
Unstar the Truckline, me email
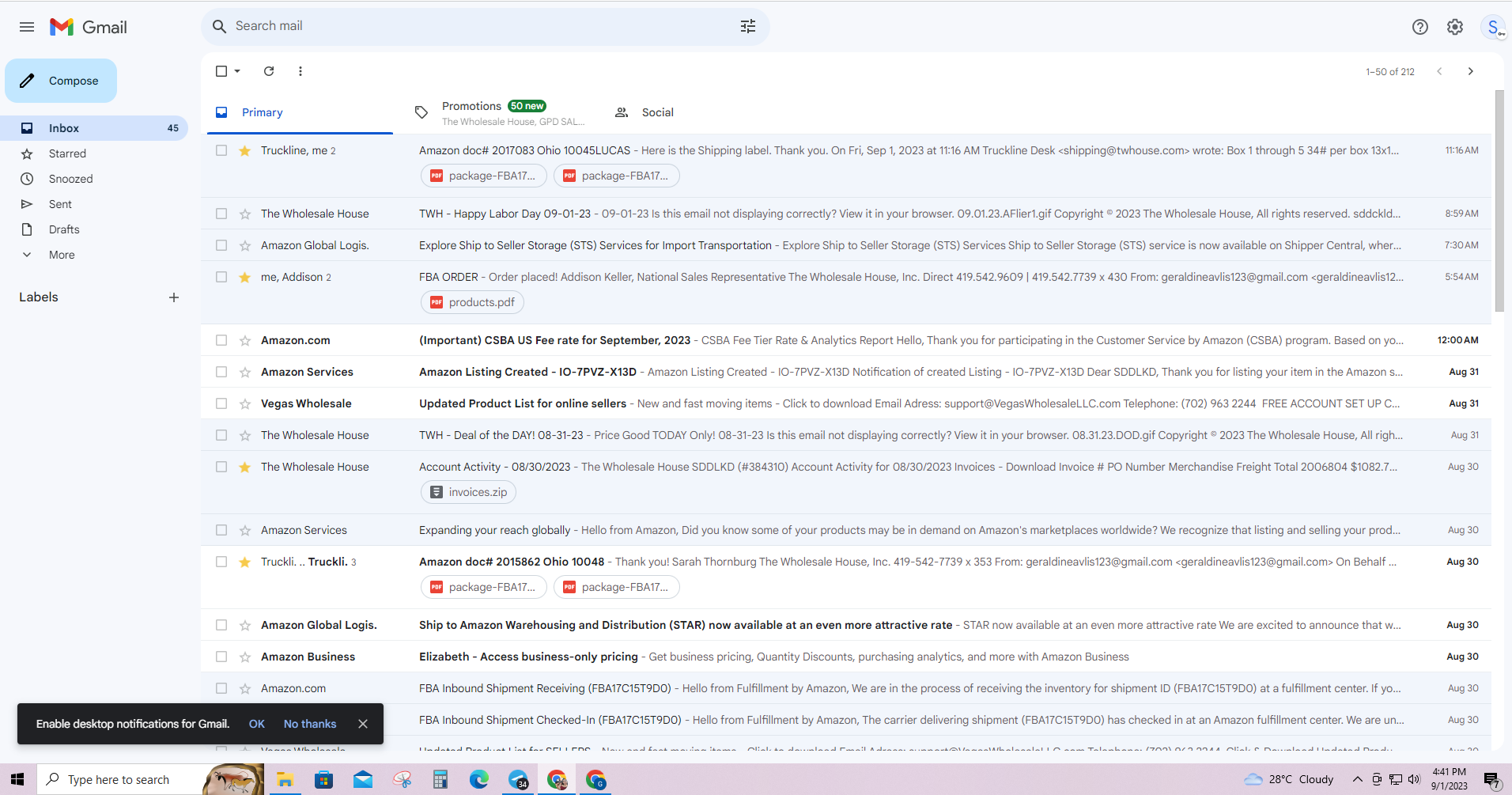pos(245,151)
